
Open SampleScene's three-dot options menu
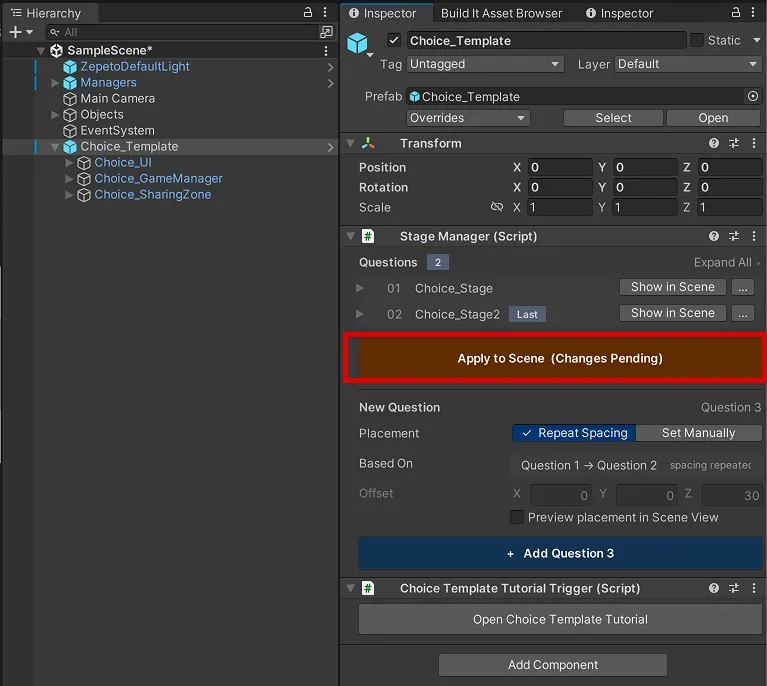tap(326, 50)
